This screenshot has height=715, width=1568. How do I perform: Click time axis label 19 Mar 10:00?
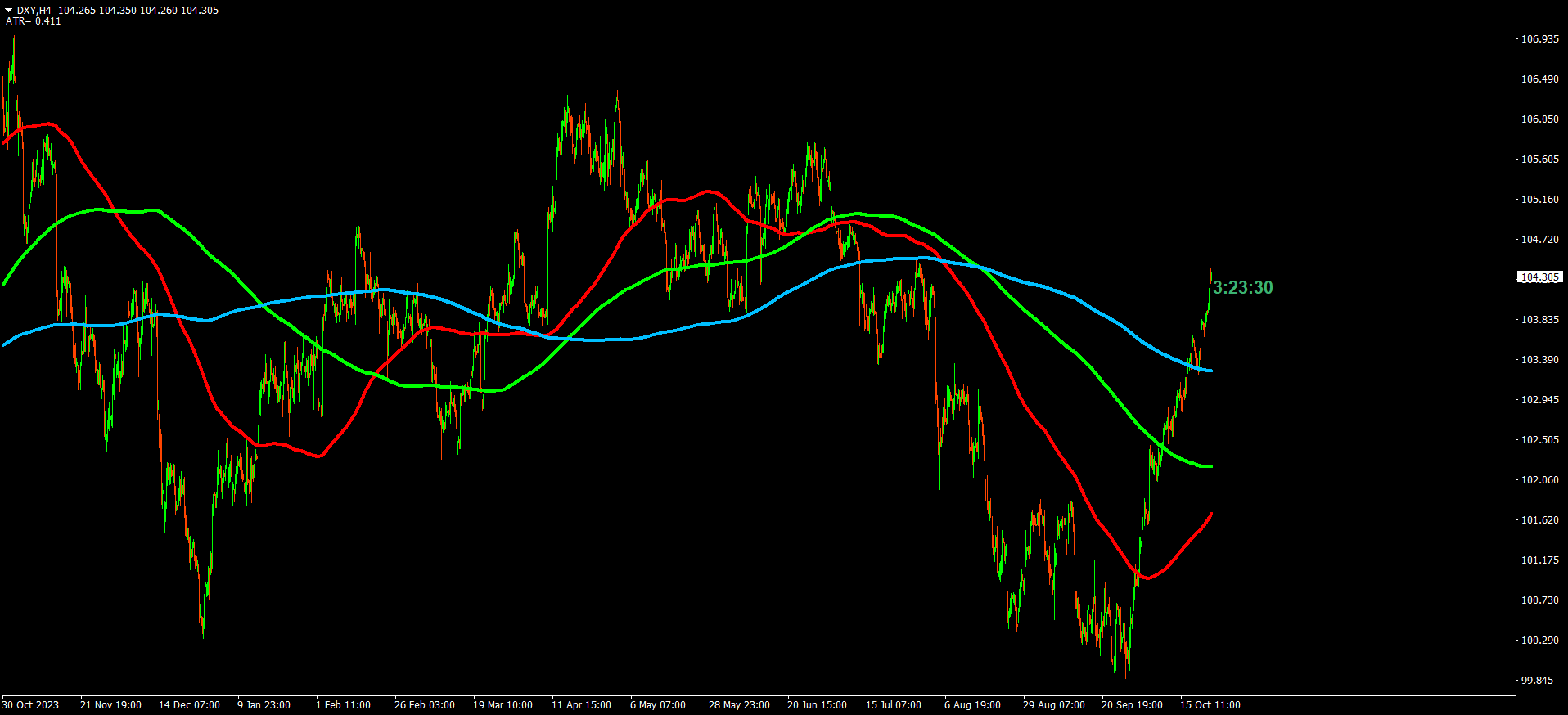click(502, 705)
